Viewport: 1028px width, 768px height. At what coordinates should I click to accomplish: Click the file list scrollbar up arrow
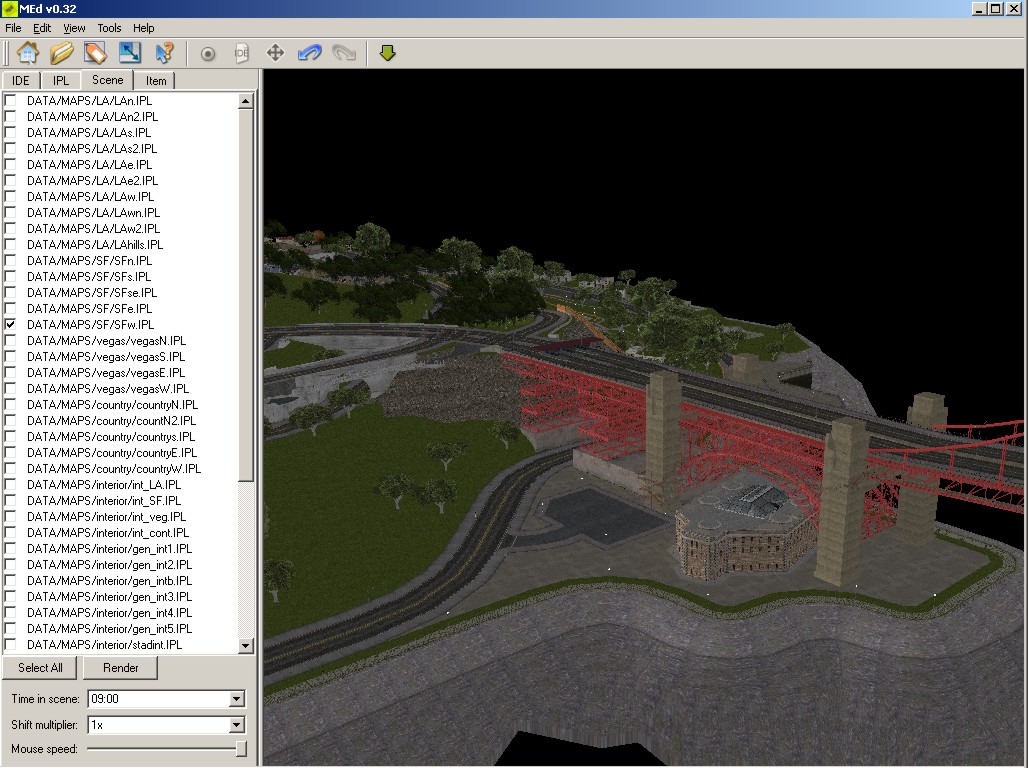pyautogui.click(x=245, y=101)
